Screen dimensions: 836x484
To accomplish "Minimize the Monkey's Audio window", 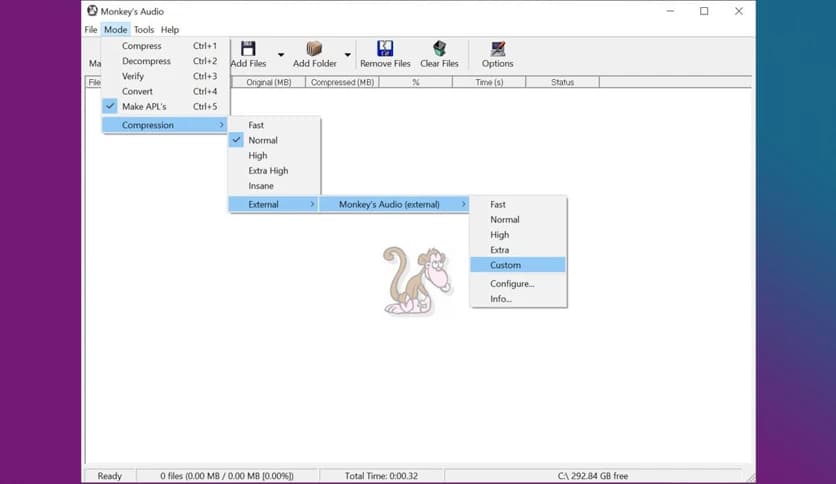I will [x=670, y=11].
